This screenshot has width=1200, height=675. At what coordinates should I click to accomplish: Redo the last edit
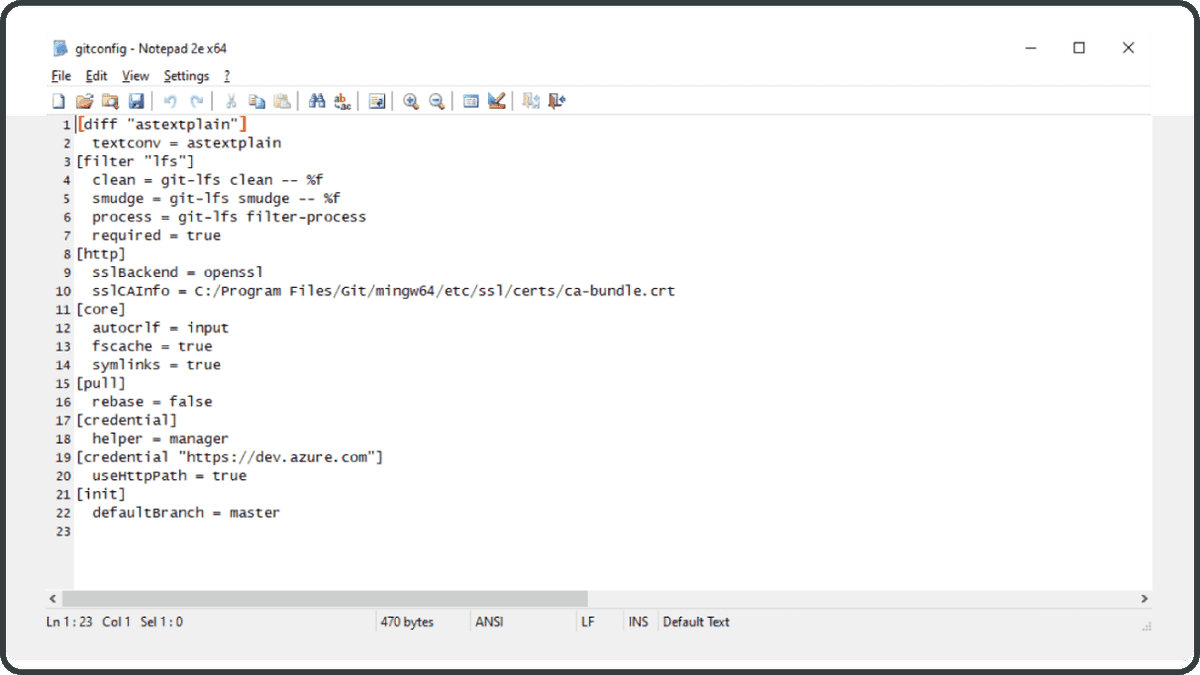[196, 100]
